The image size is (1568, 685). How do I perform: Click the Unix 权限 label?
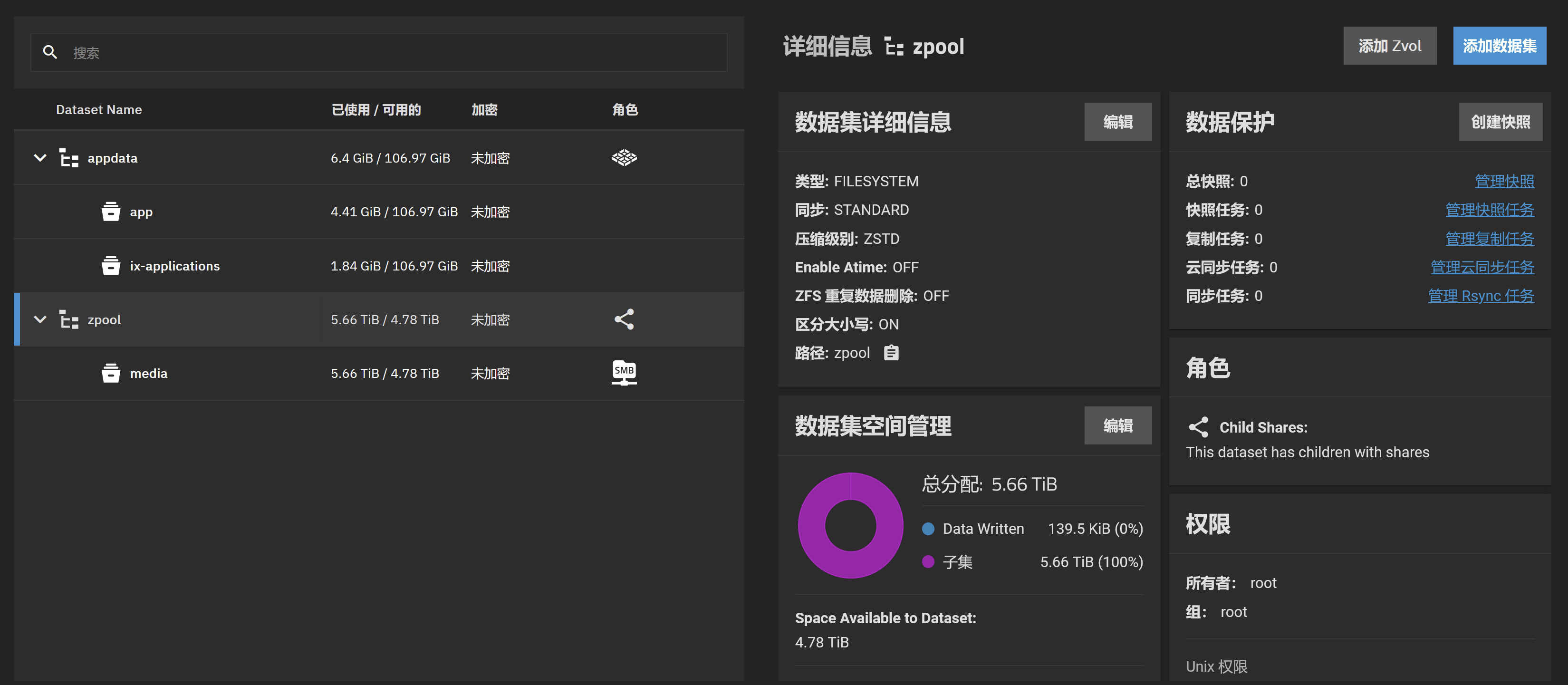(x=1216, y=667)
